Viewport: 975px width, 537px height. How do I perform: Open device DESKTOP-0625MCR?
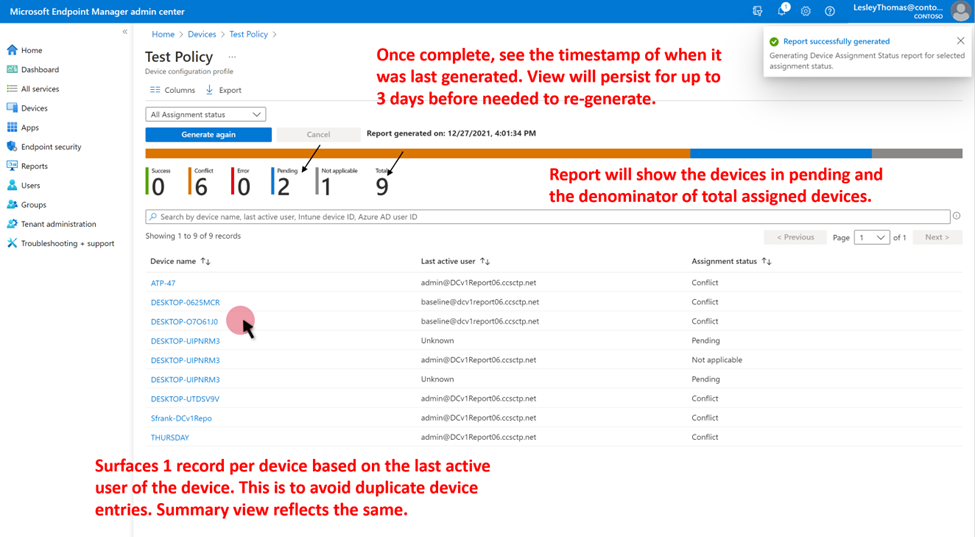tap(185, 302)
